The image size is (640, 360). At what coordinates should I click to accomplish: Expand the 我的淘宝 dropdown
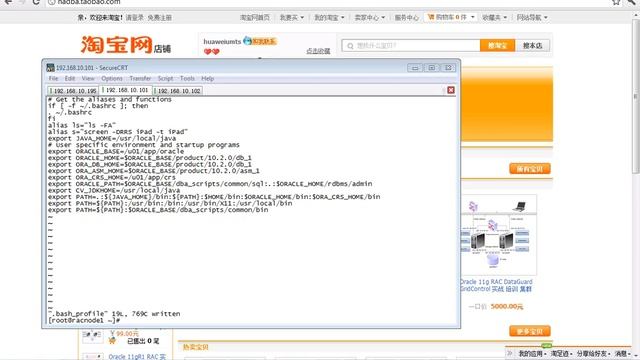click(x=329, y=17)
